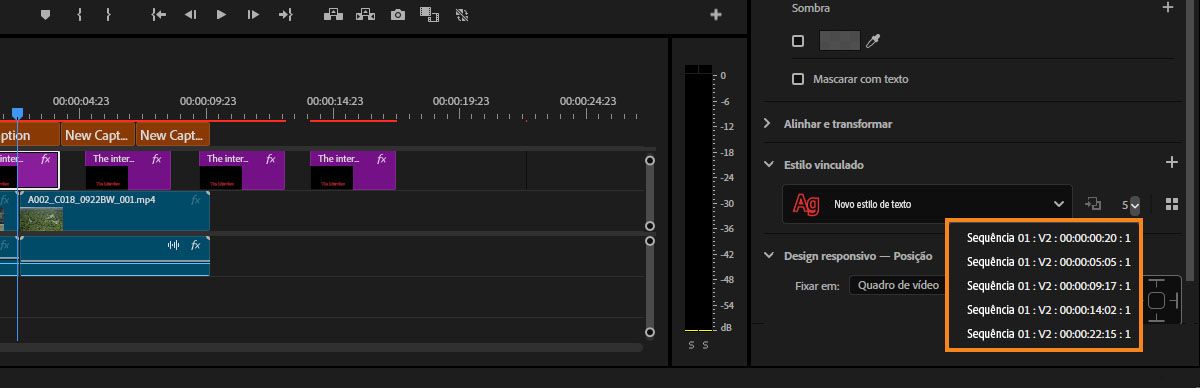Viewport: 1200px width, 388px height.
Task: Select Sequência 01 : V2 : 00:00:22:15 entry
Action: coord(1048,334)
